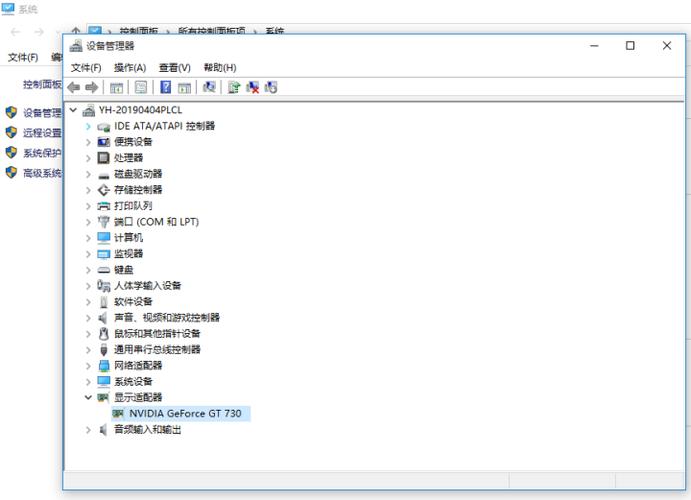Screen dimensions: 691x500
Task: Click the 远程设置 link in System window sidebar
Action: click(42, 133)
